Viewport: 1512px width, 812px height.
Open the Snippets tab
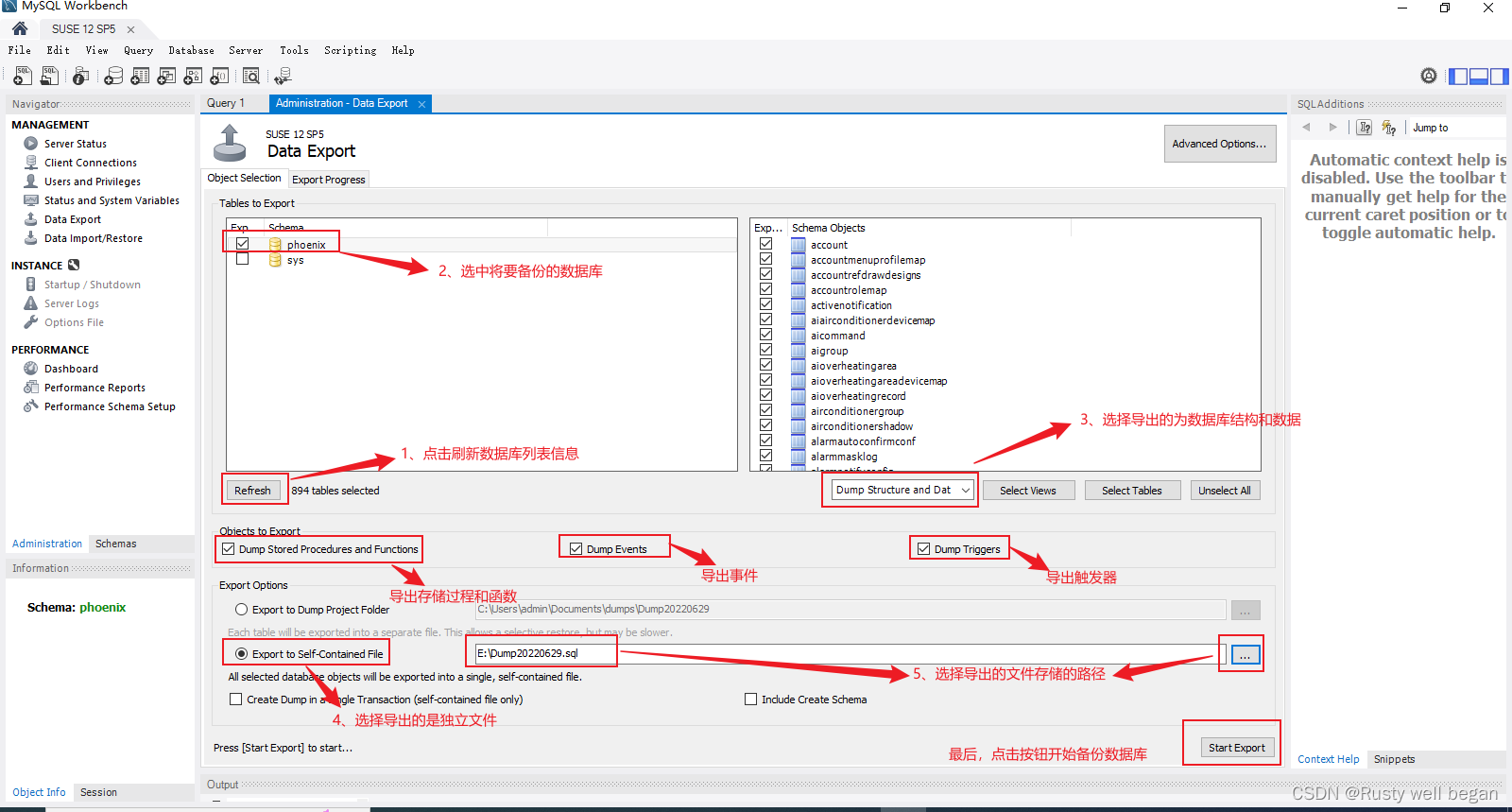point(1394,759)
